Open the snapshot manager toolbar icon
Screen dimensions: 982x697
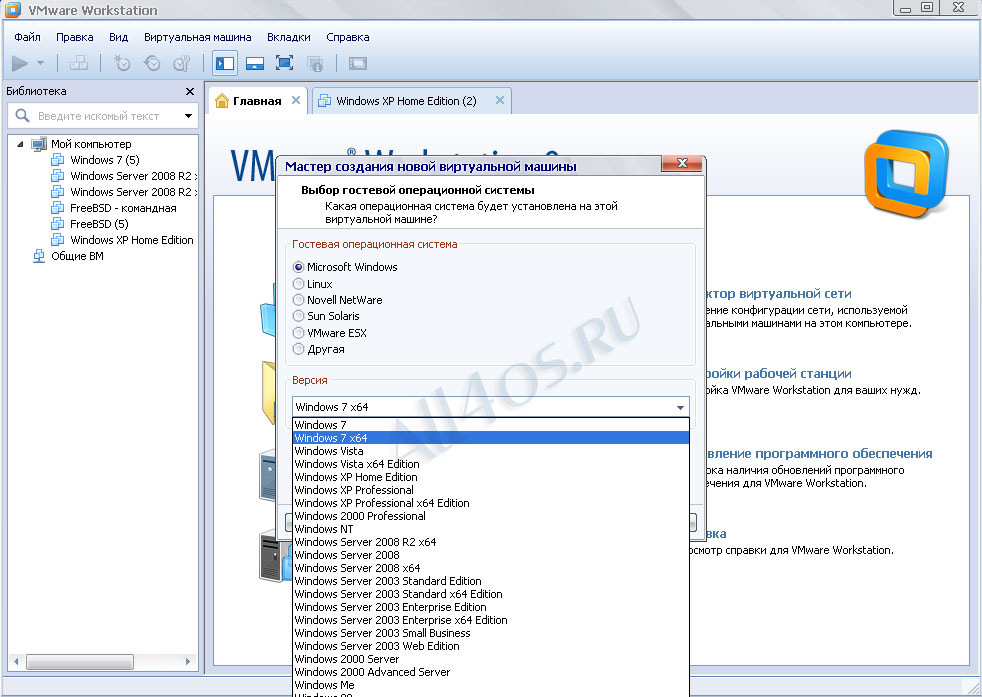click(182, 63)
